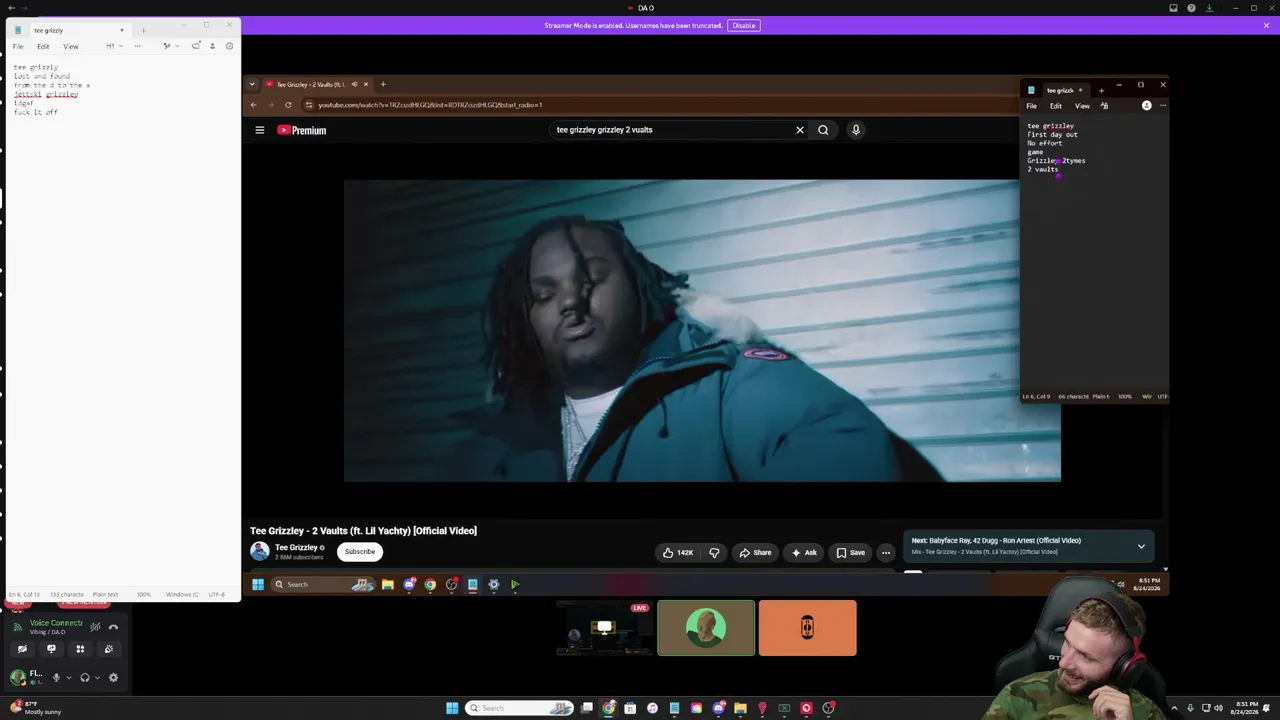Open the weather widget showing Mostly sunny

click(36, 708)
